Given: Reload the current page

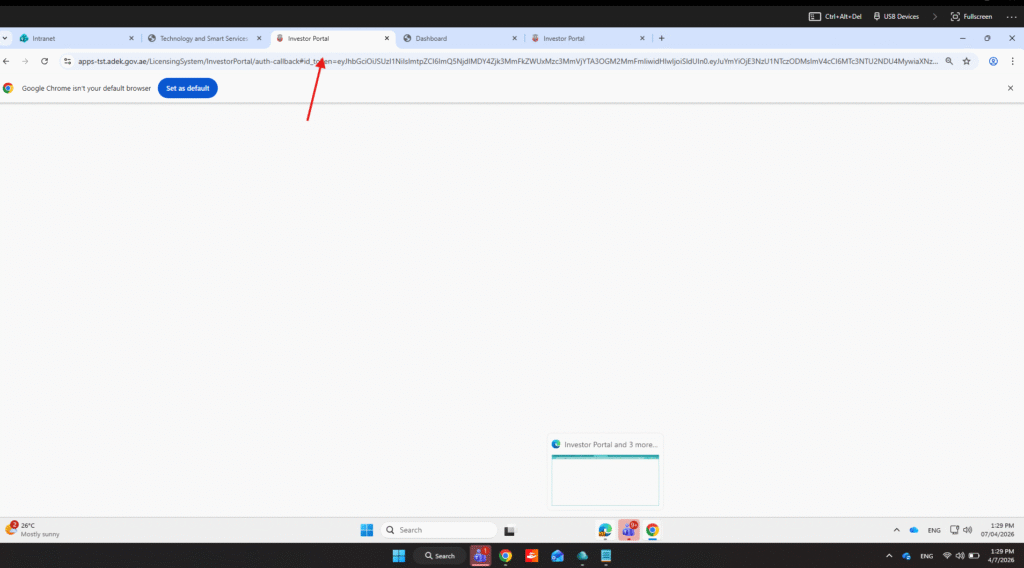Looking at the screenshot, I should point(44,61).
